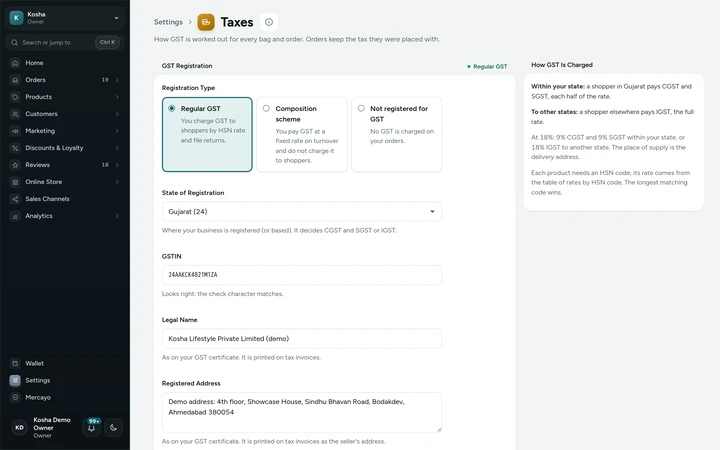Viewport: 720px width, 450px height.
Task: Click the 'How GST Is Charged' heading
Action: point(562,65)
